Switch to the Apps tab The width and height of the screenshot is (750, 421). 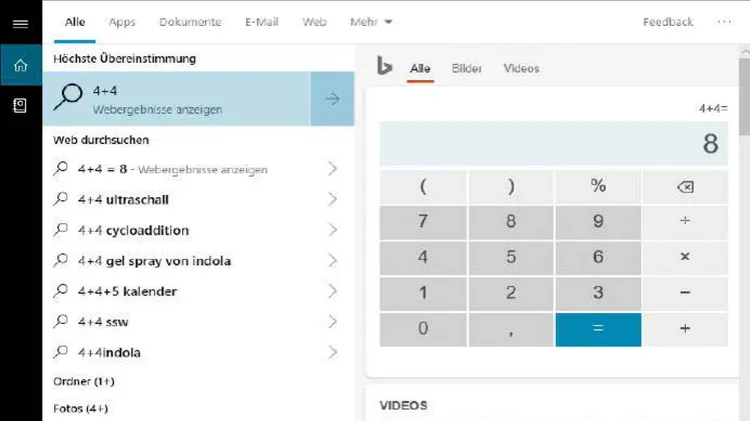point(122,22)
